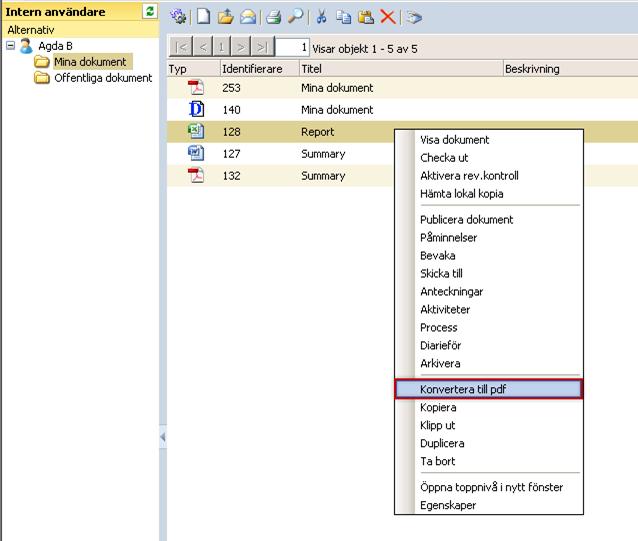This screenshot has height=541, width=638.
Task: Choose Hämta lokal kopia menu entry
Action: [x=489, y=194]
